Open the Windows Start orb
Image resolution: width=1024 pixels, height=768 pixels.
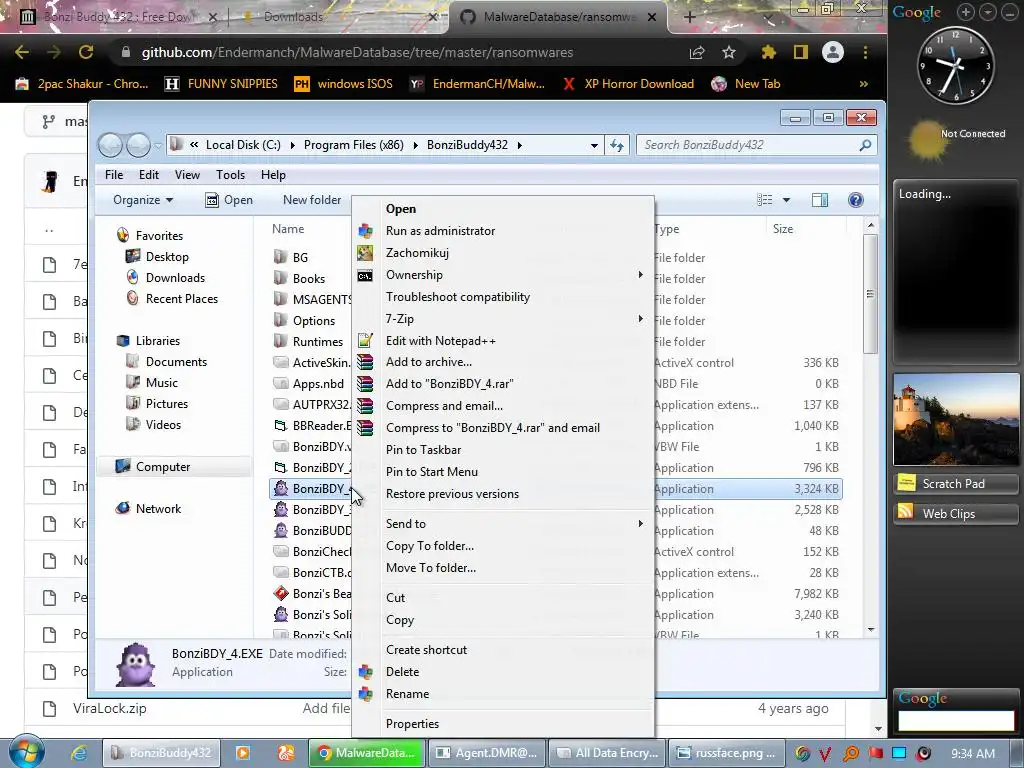pyautogui.click(x=25, y=751)
